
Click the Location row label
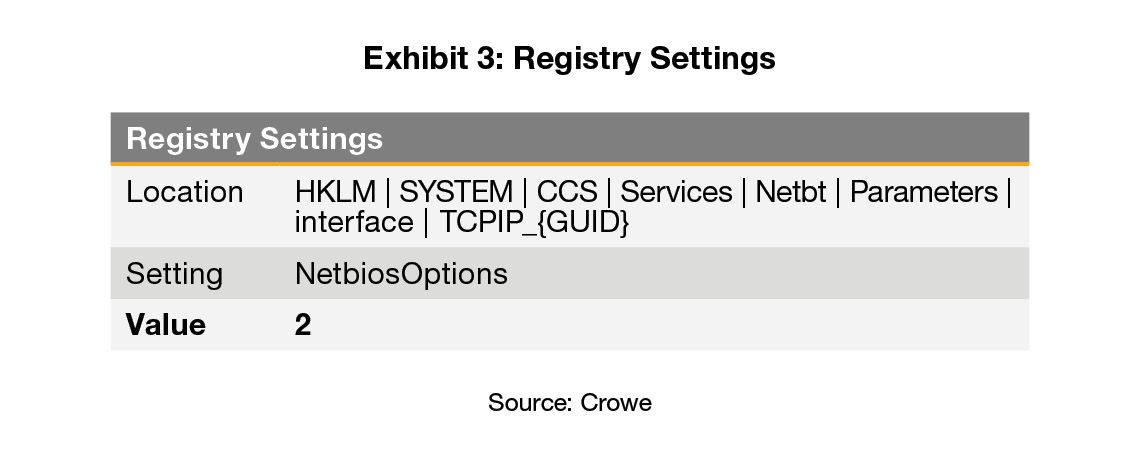pyautogui.click(x=184, y=192)
